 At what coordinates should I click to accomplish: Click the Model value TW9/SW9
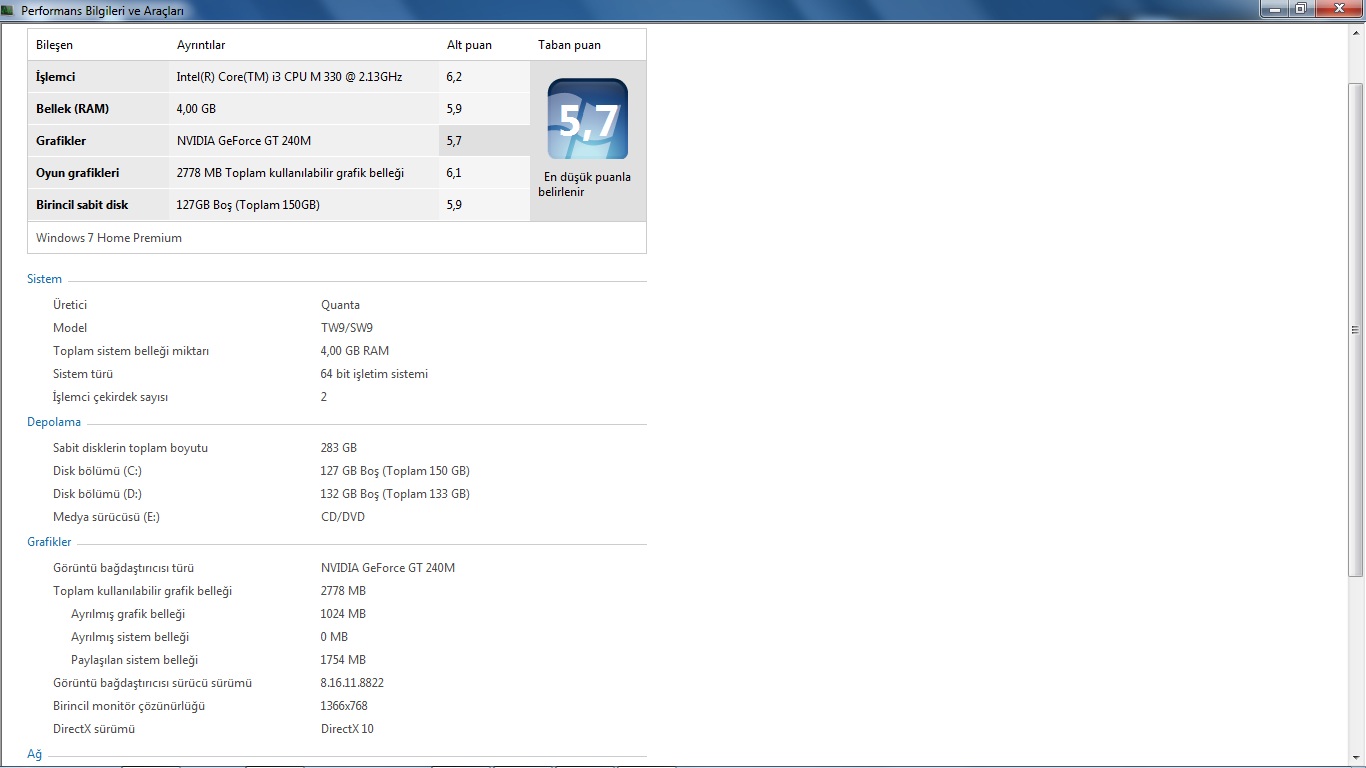click(347, 328)
